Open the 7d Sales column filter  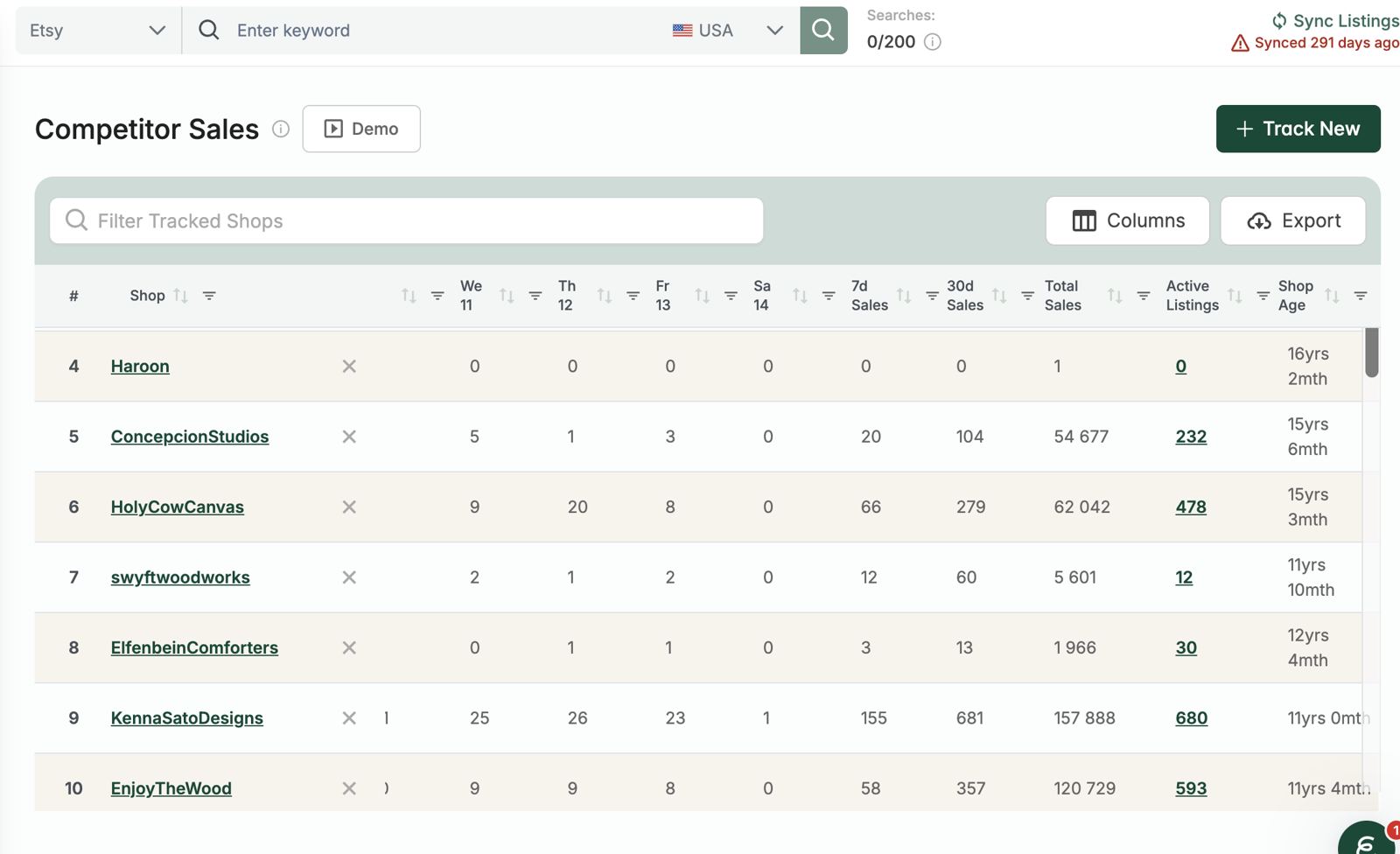(933, 296)
